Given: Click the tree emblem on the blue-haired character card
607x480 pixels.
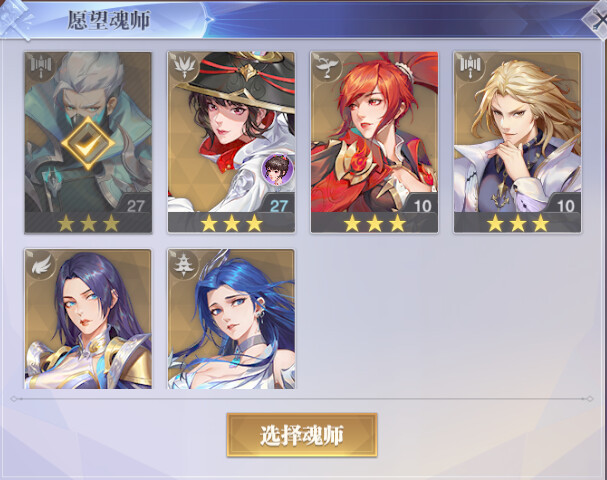Looking at the screenshot, I should click(x=183, y=264).
